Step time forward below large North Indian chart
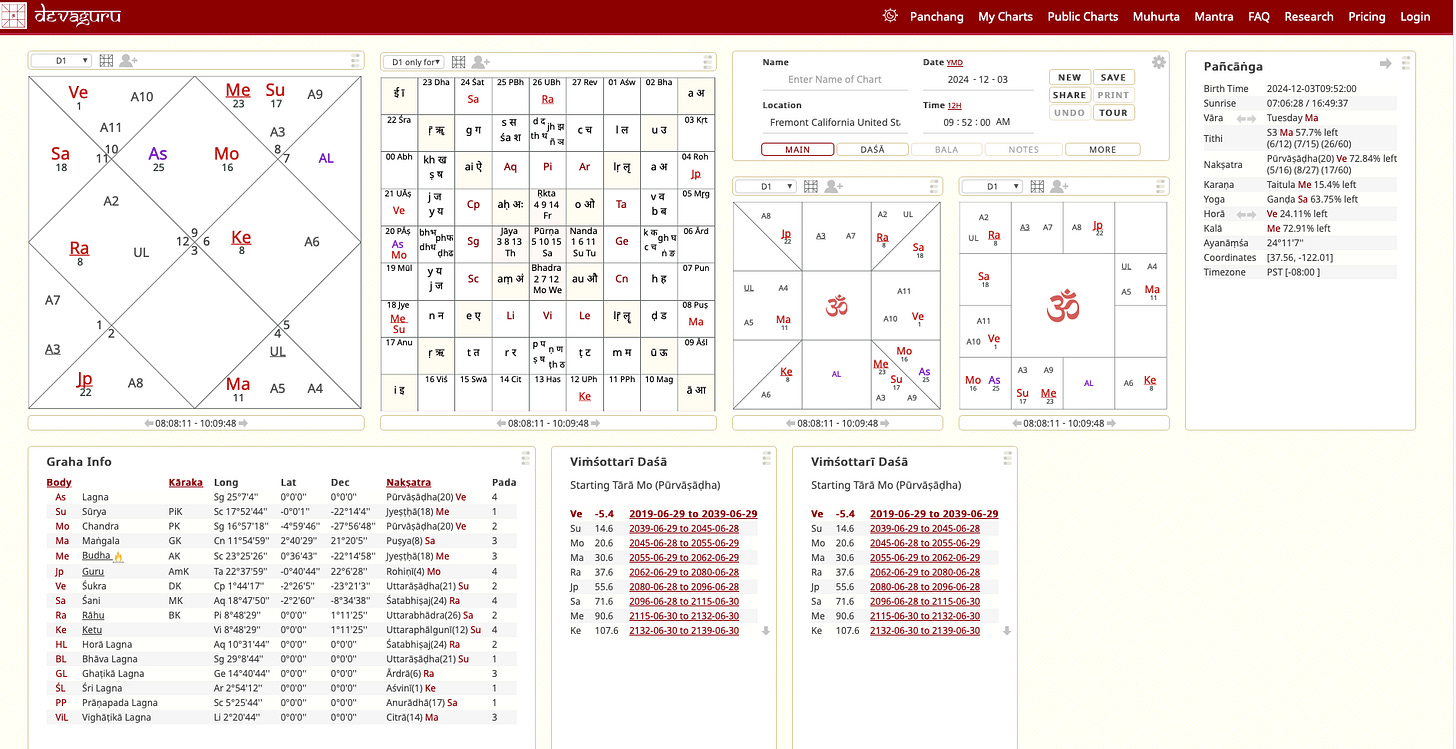 tap(242, 423)
